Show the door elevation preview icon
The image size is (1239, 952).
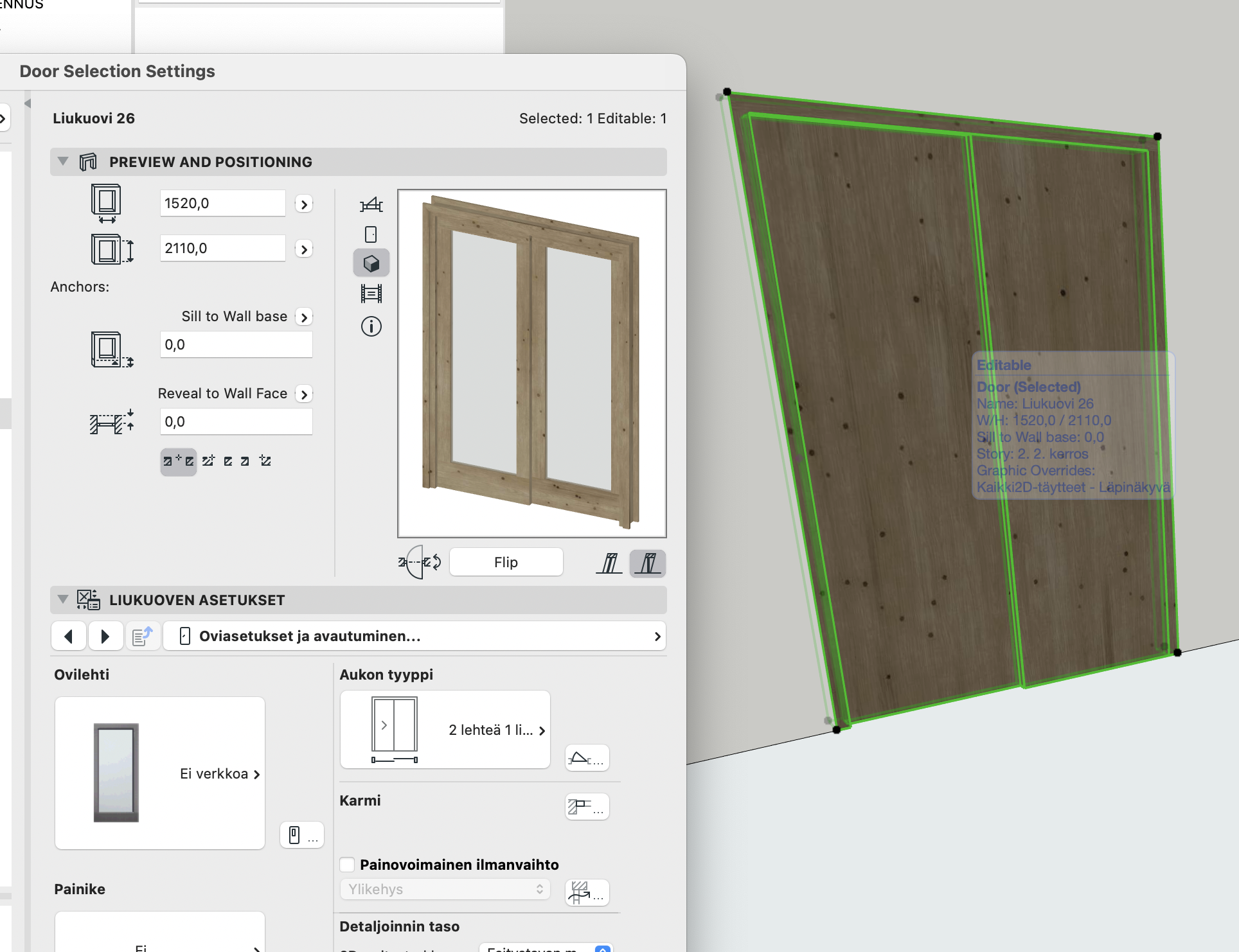pyautogui.click(x=371, y=234)
